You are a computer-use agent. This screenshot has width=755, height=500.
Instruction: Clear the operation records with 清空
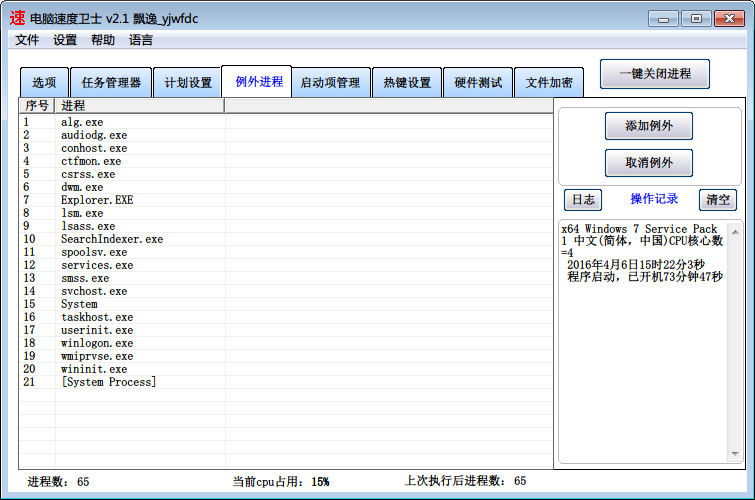point(717,199)
